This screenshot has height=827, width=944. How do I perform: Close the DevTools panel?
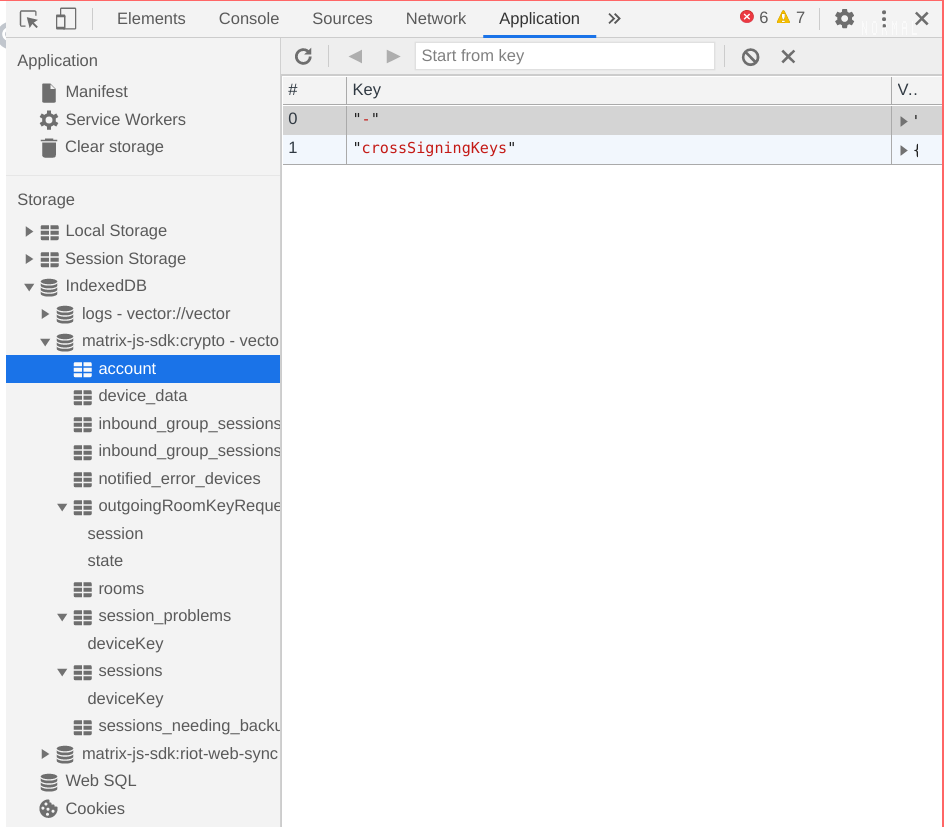coord(921,19)
